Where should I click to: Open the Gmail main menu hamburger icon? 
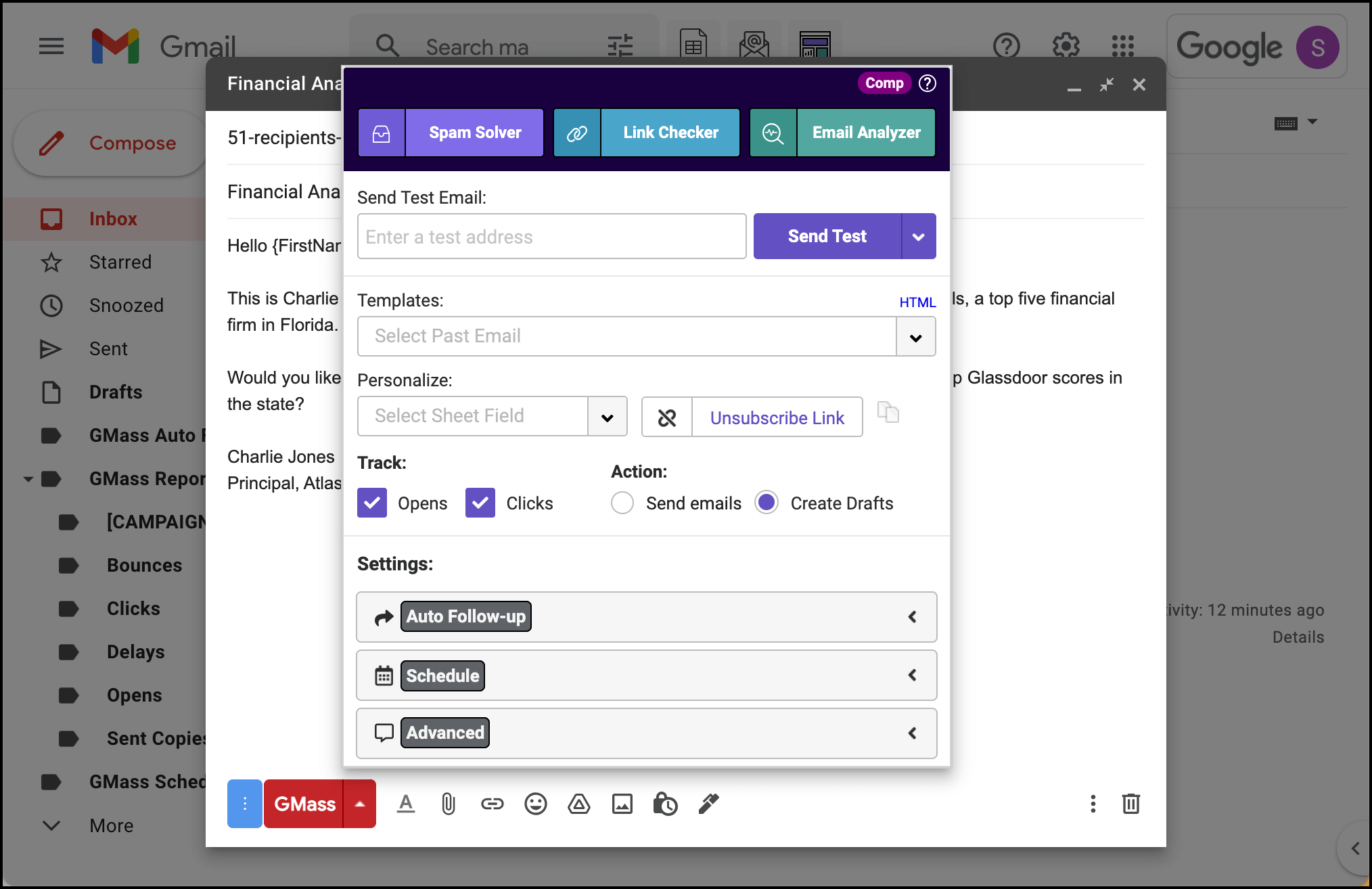(x=51, y=47)
